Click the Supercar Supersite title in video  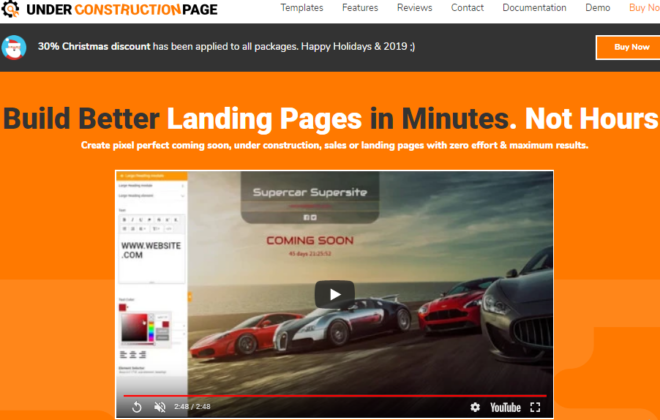(310, 192)
